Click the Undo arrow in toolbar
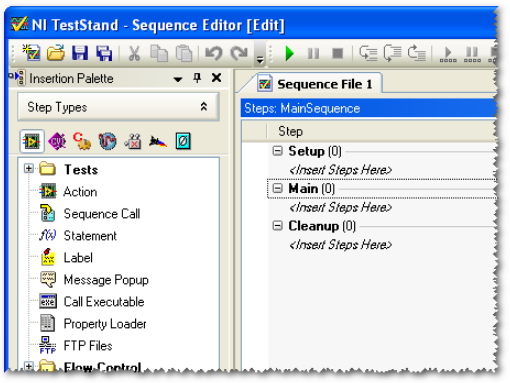This screenshot has height=383, width=510. pos(213,53)
